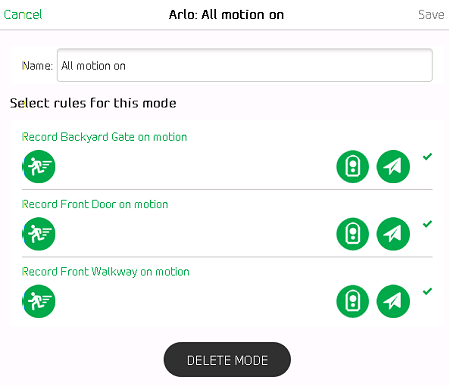Click the Select rules for this mode heading
This screenshot has height=386, width=450.
click(93, 103)
